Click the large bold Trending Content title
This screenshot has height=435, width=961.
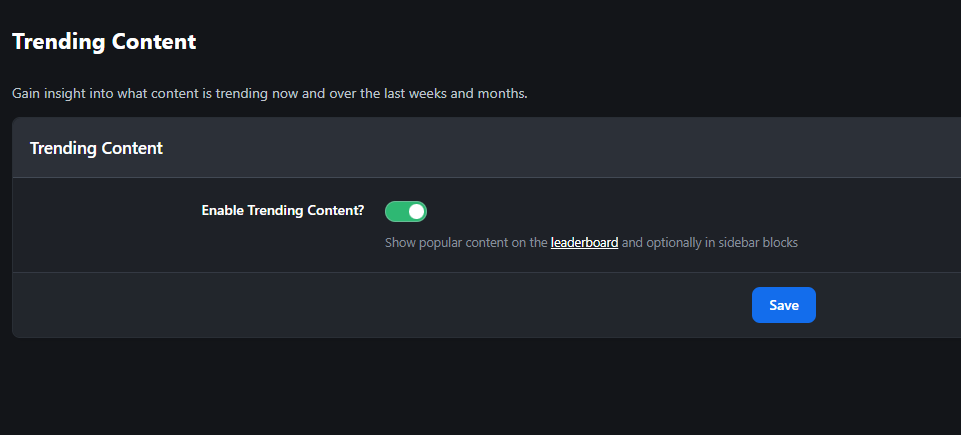click(x=104, y=42)
